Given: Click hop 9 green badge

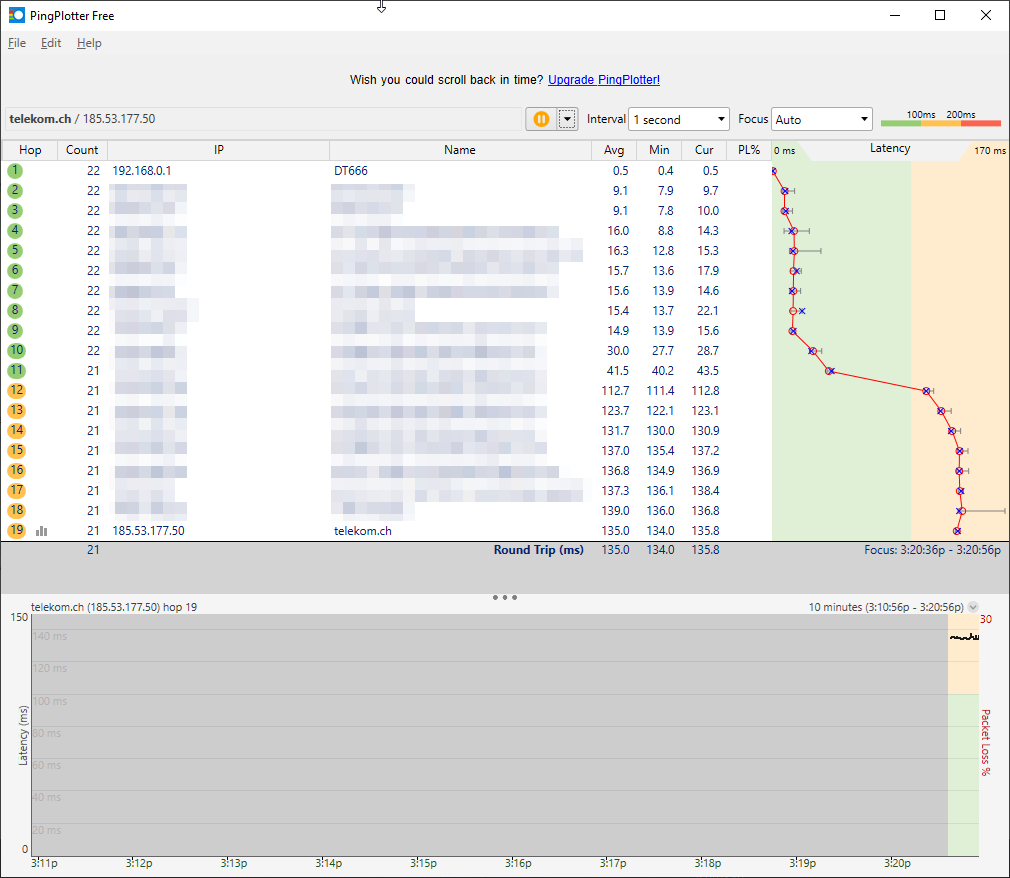Looking at the screenshot, I should pos(15,330).
